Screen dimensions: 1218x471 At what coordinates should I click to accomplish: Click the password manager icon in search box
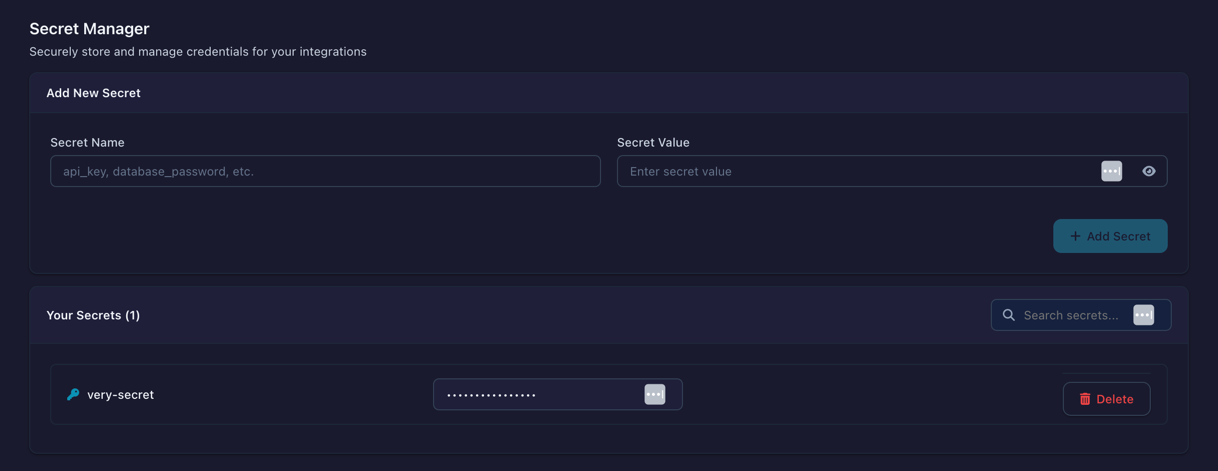coord(1143,315)
